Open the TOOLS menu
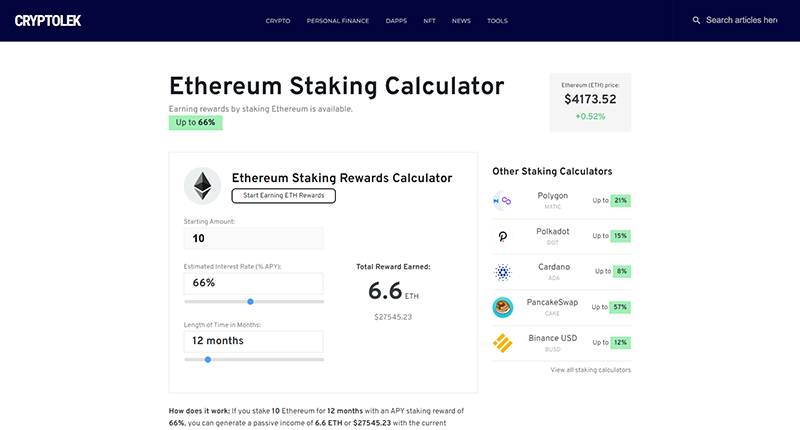Image resolution: width=800 pixels, height=430 pixels. tap(497, 21)
